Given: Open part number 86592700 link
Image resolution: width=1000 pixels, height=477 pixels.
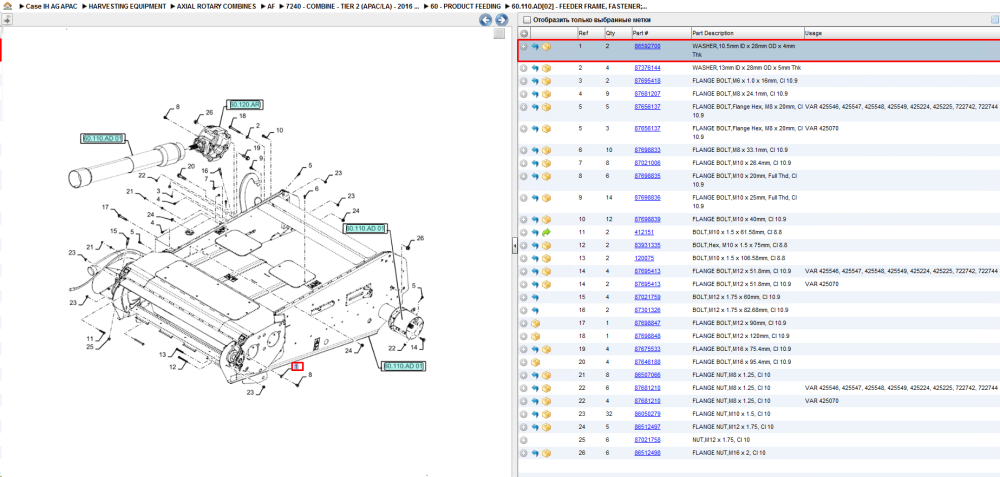Looking at the screenshot, I should click(x=647, y=47).
